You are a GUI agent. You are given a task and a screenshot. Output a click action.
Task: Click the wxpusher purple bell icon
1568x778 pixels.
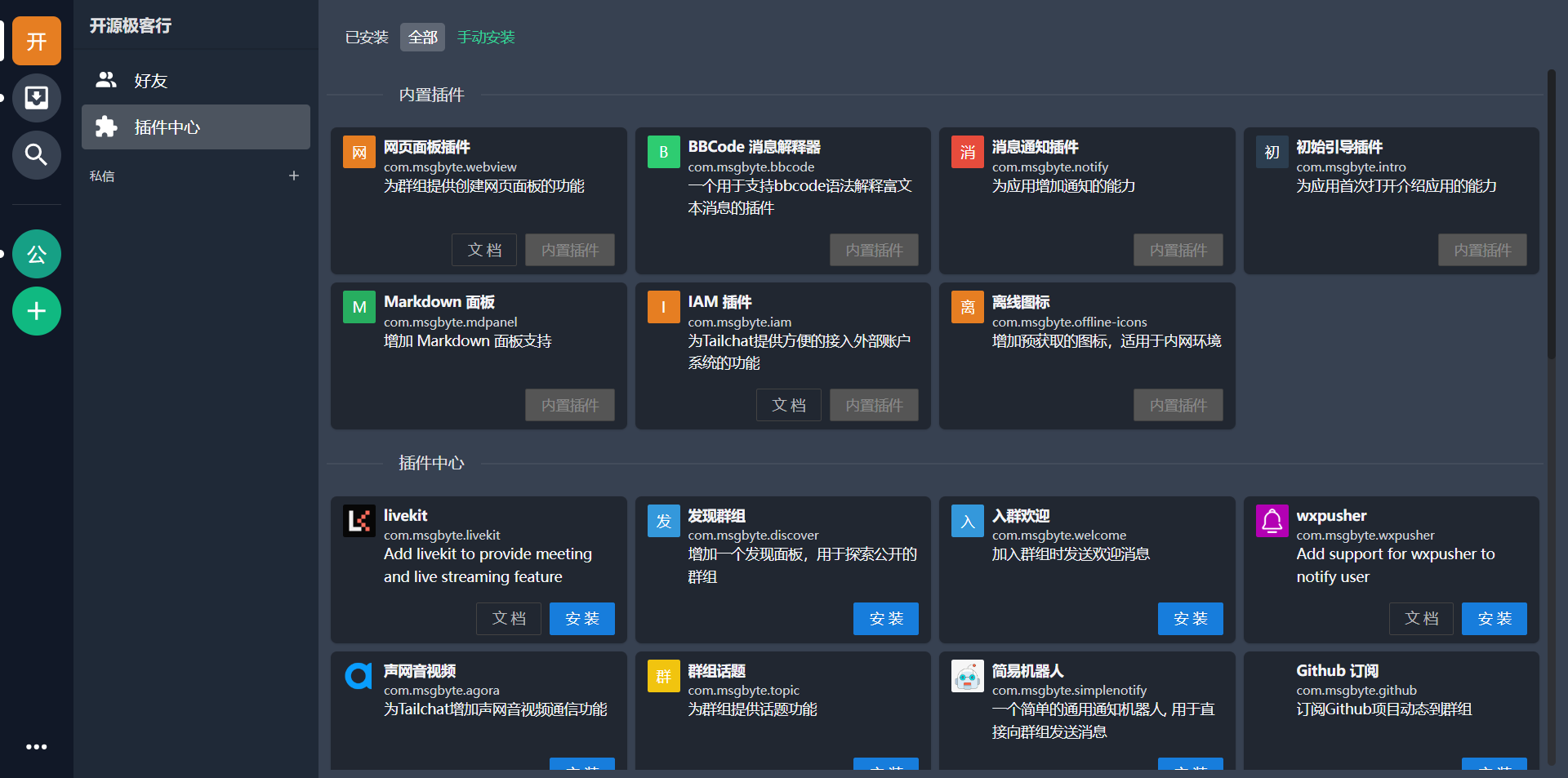(1272, 521)
